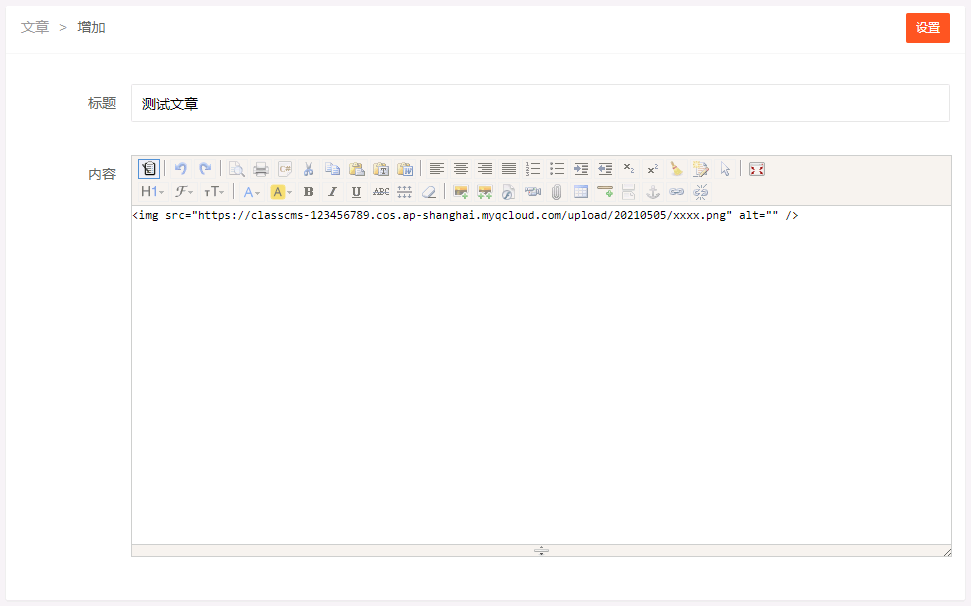Click 增加 in the breadcrumb

pos(91,27)
